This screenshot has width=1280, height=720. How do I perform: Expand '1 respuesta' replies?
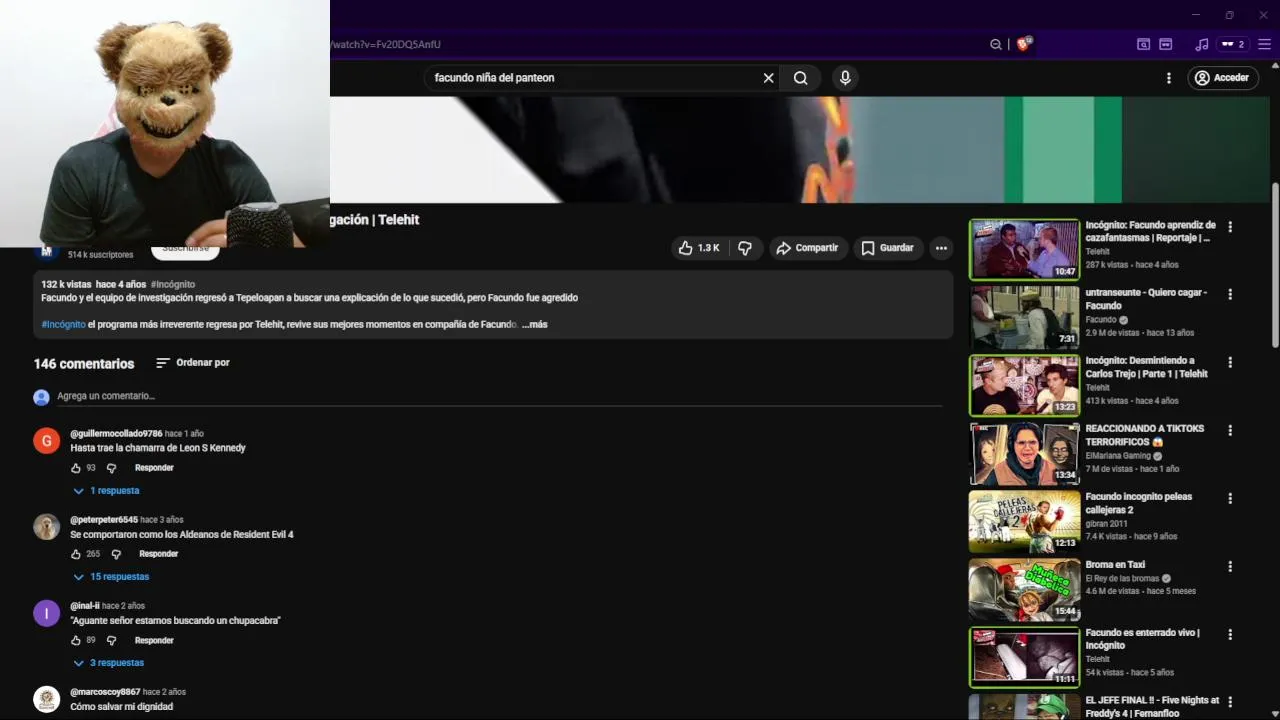(x=106, y=491)
